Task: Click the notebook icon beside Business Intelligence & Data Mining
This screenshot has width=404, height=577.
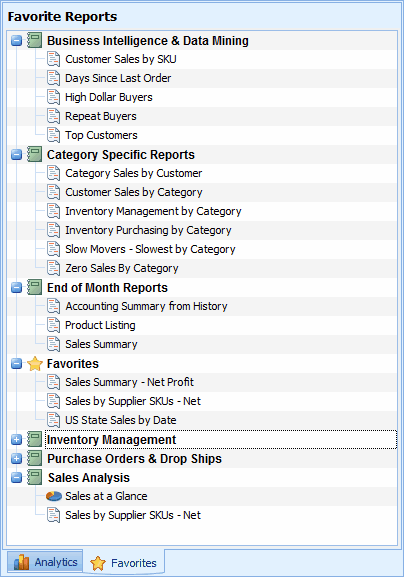Action: tap(35, 40)
